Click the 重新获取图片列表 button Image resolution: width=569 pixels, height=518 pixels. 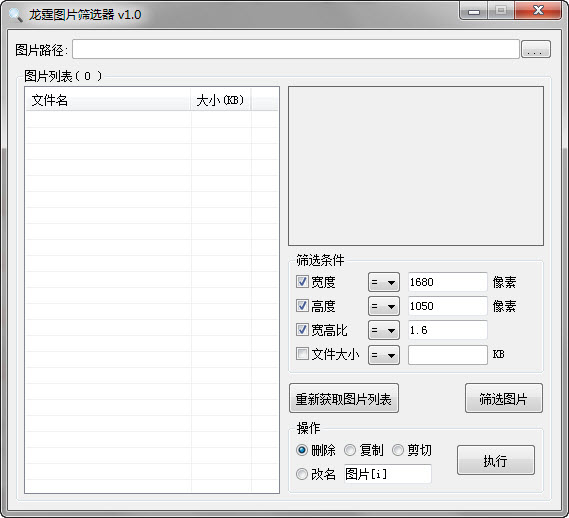coord(344,398)
